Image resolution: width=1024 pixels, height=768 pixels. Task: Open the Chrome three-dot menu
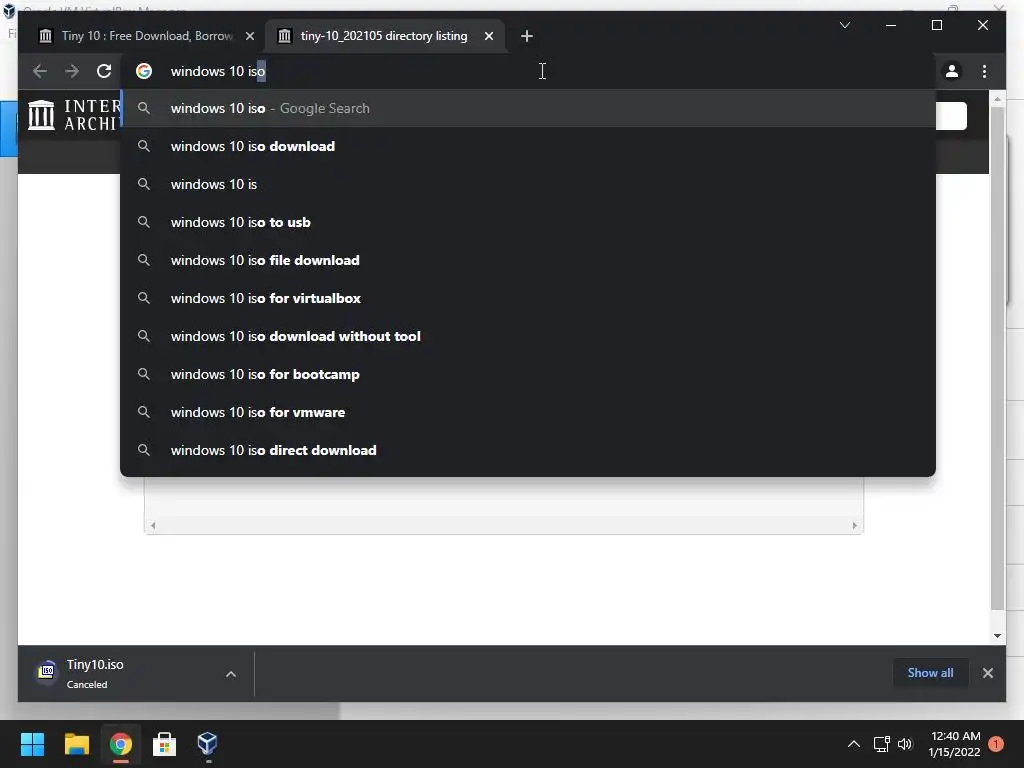[x=984, y=71]
